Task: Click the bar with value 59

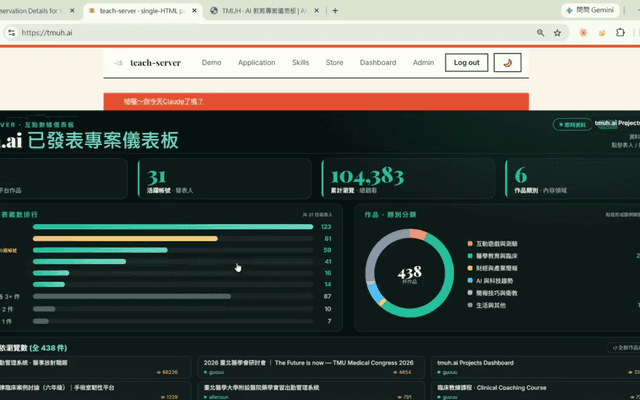Action: pyautogui.click(x=100, y=250)
